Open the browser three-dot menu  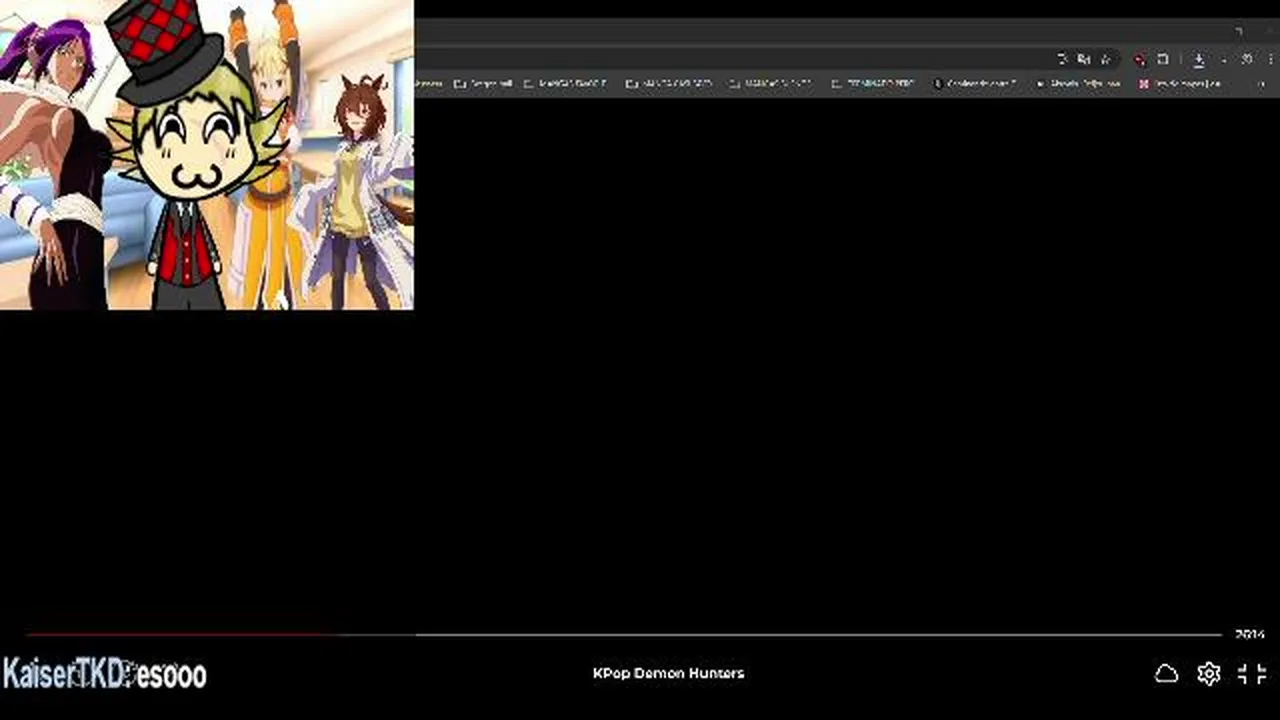click(1270, 60)
